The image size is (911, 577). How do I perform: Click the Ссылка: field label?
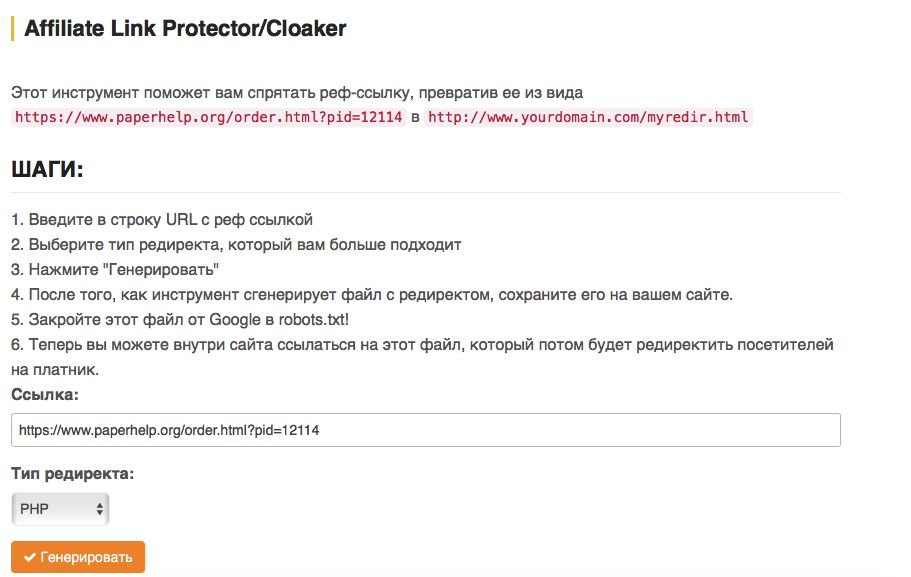pyautogui.click(x=45, y=395)
